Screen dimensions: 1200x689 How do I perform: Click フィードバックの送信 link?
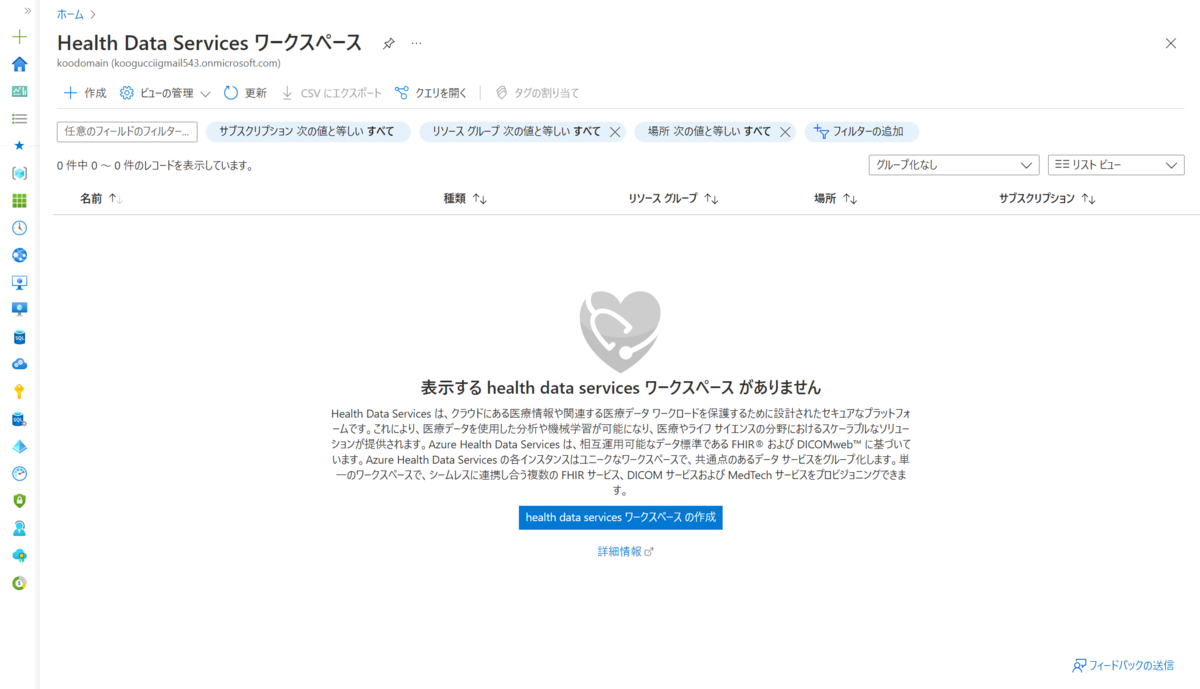(x=1123, y=665)
